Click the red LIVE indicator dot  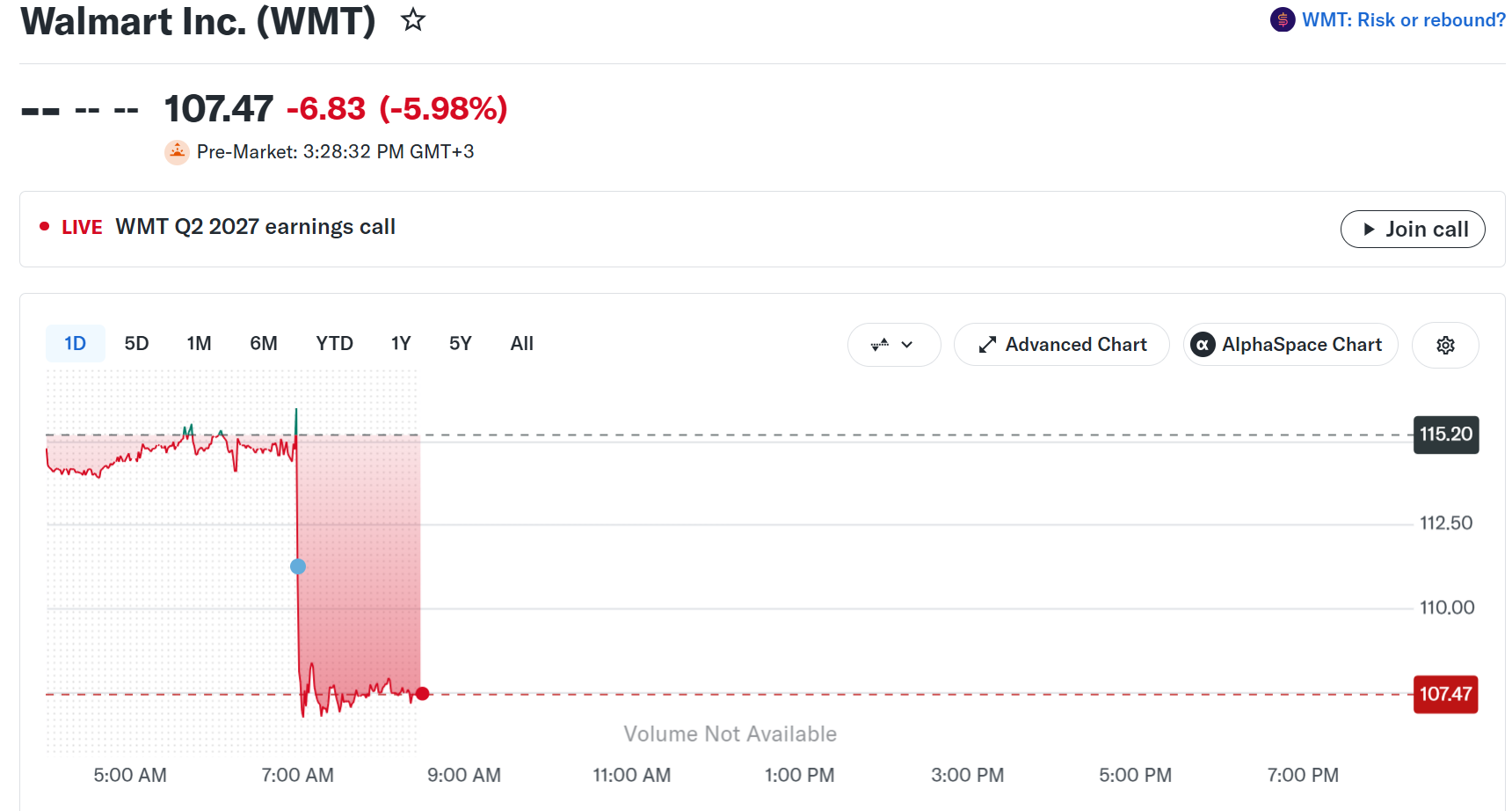click(x=44, y=226)
